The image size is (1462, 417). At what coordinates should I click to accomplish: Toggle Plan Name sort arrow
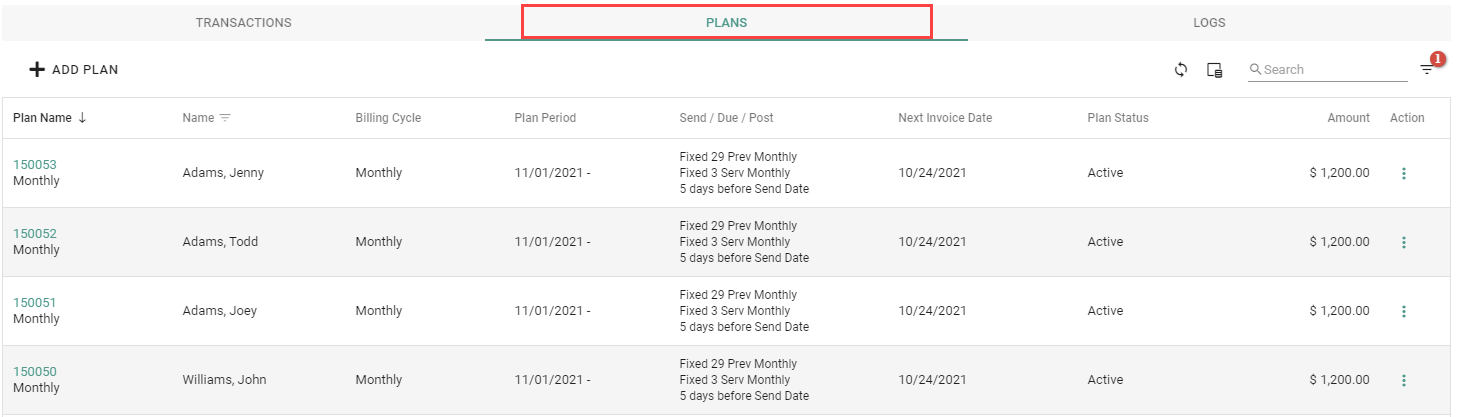82,118
